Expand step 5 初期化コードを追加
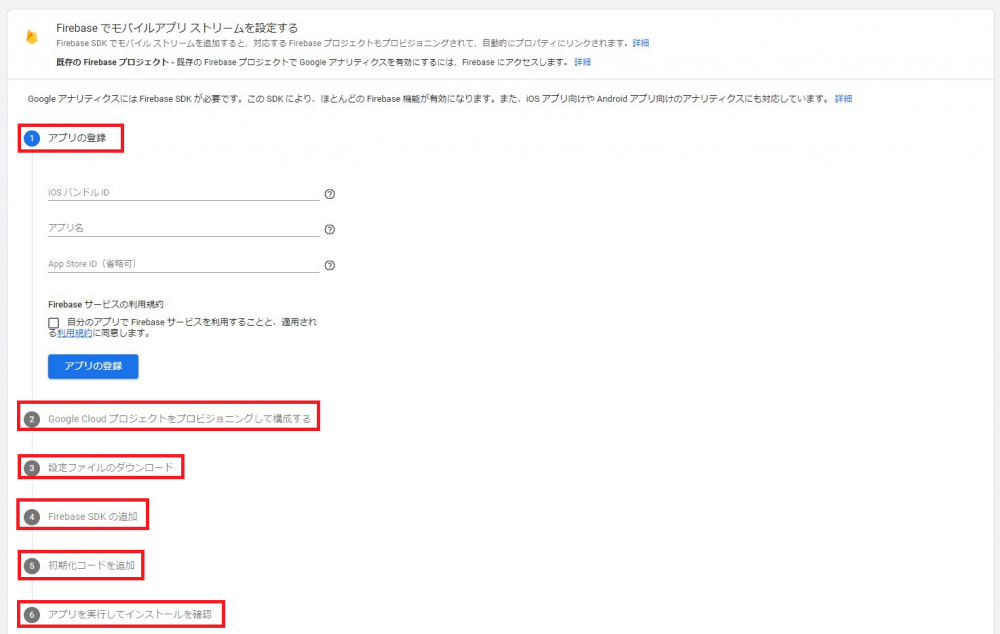The width and height of the screenshot is (1000, 634). tap(80, 566)
